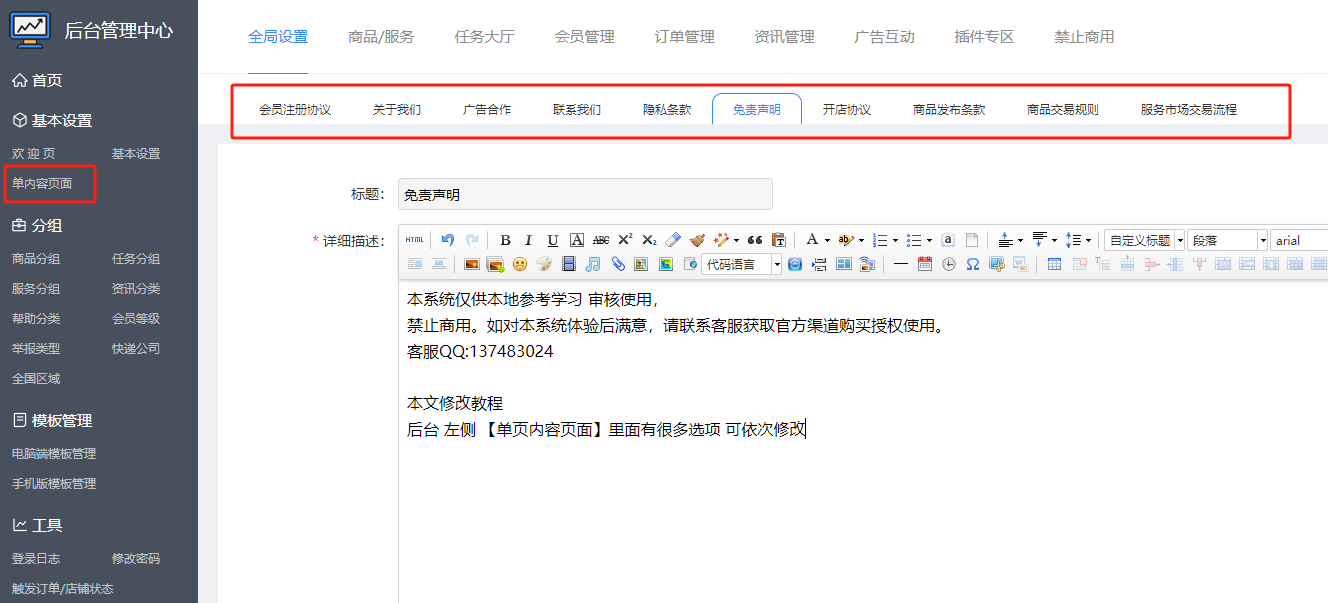This screenshot has height=603, width=1328.
Task: Click the paperclip attachment icon
Action: tap(618, 264)
